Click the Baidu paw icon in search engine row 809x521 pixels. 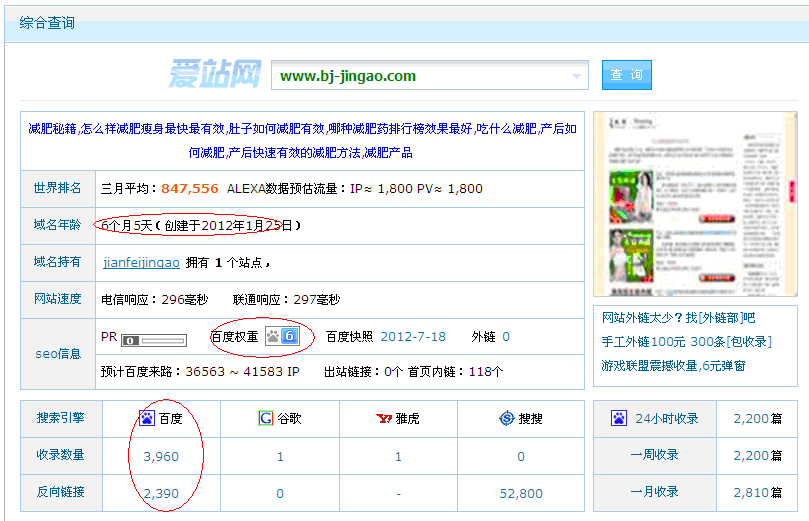click(x=147, y=418)
